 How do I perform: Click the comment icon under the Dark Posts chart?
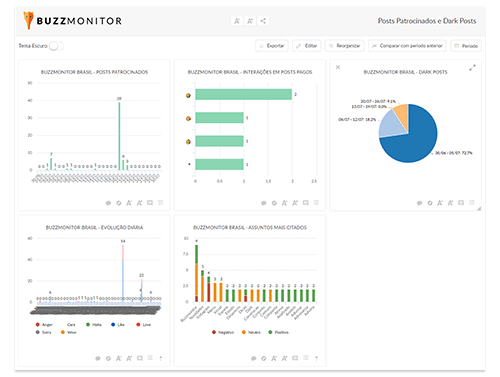click(419, 203)
